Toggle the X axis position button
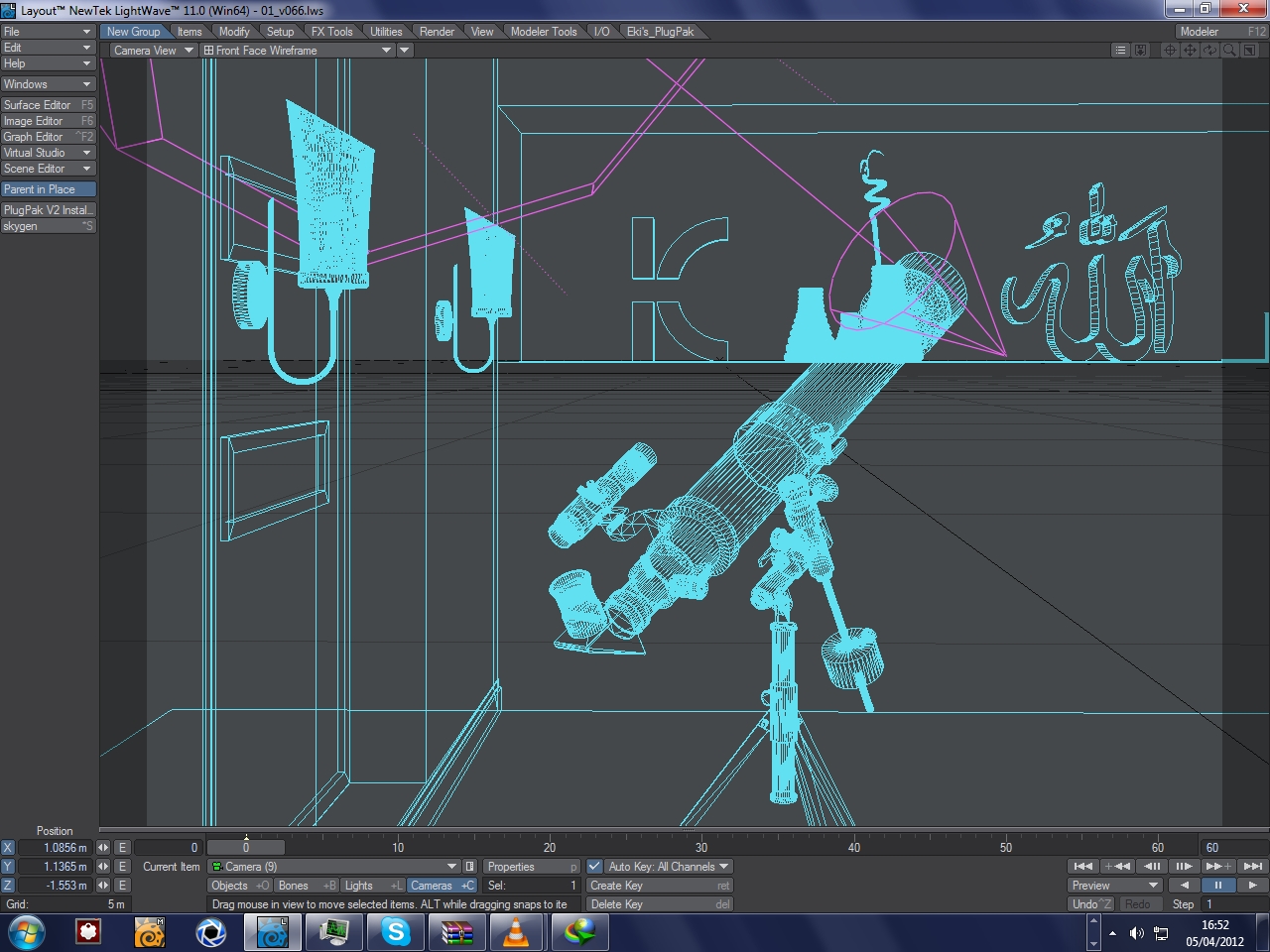This screenshot has height=952, width=1270. 8,848
